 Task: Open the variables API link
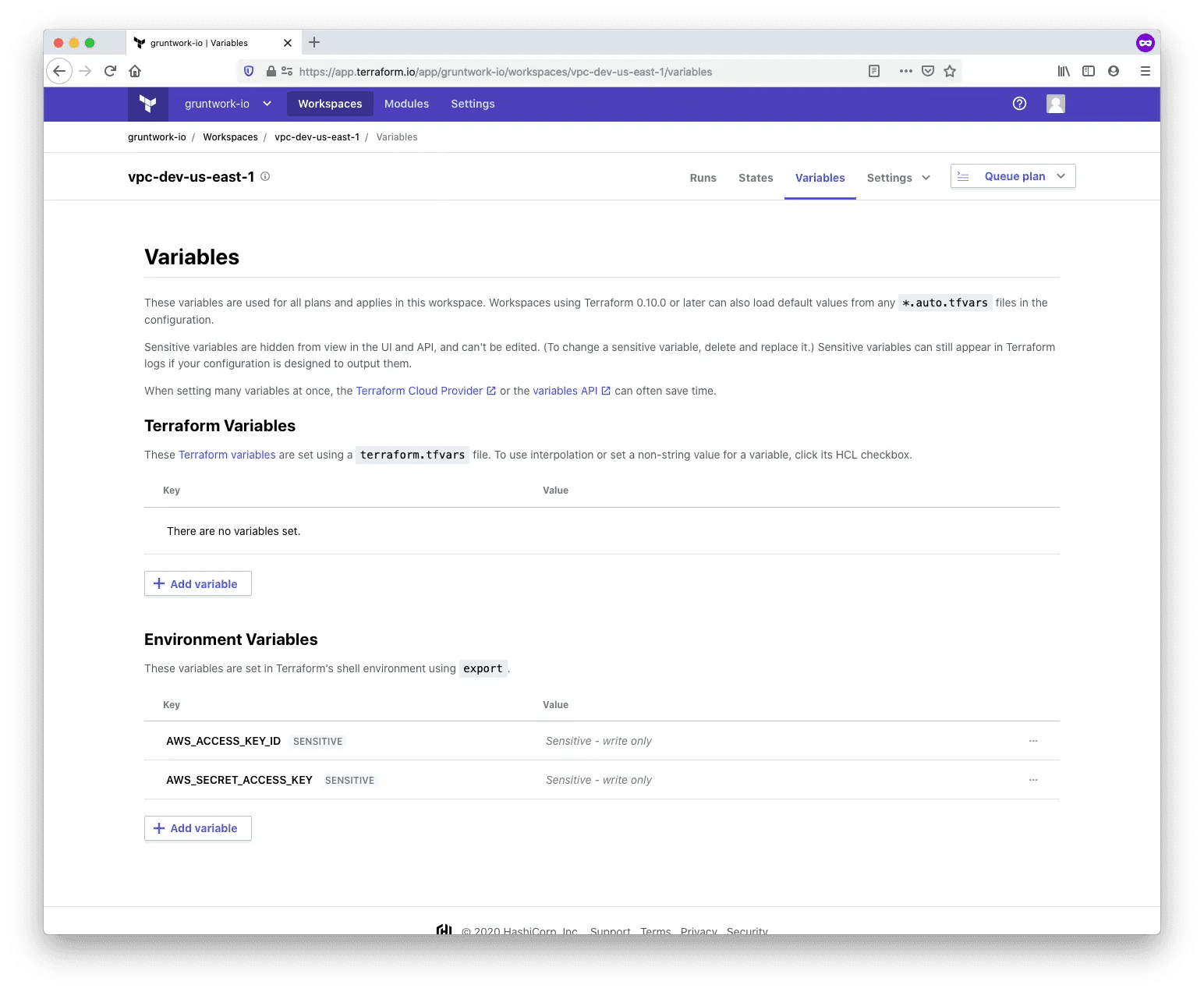coord(572,391)
